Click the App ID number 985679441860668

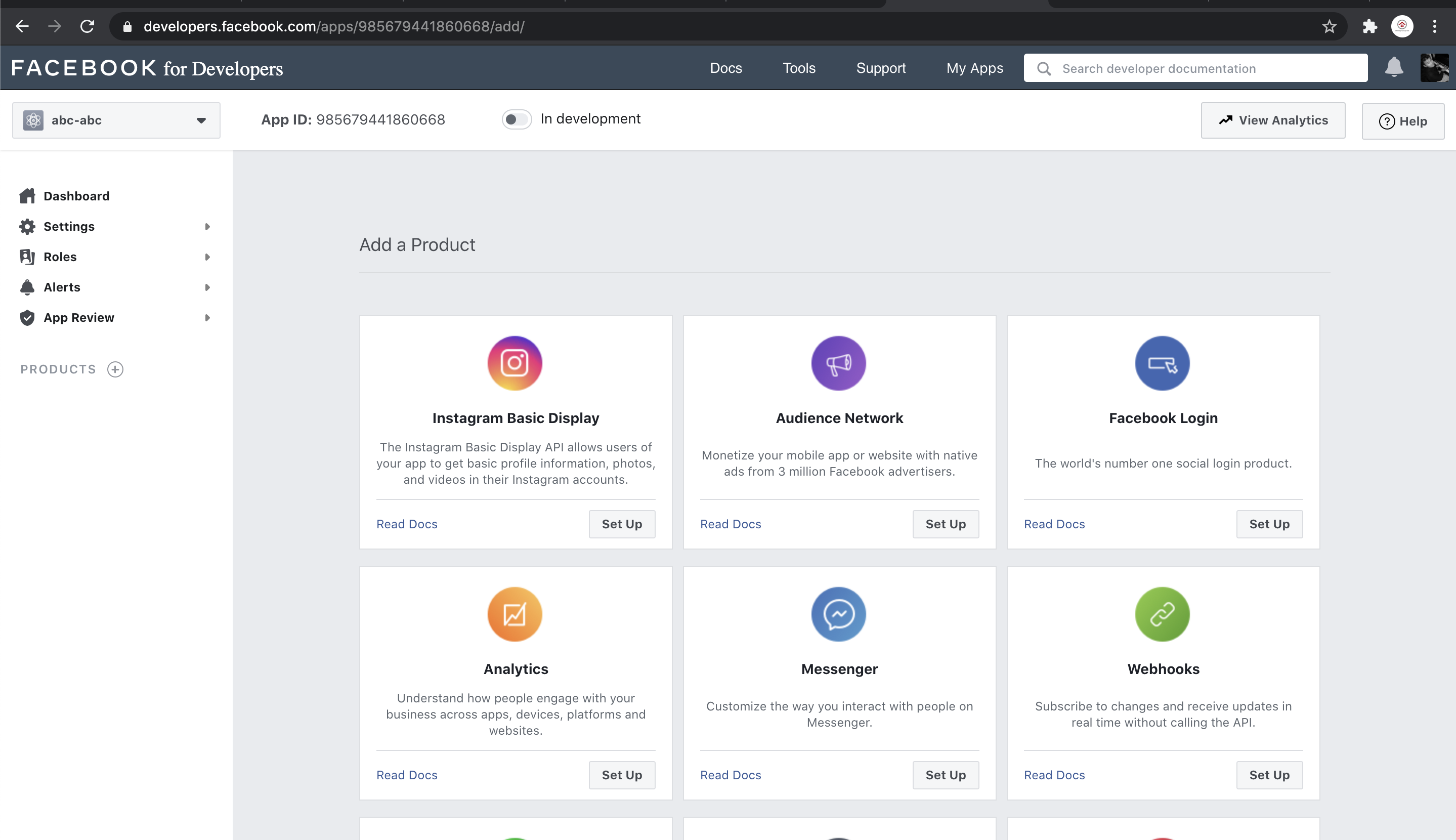click(x=380, y=119)
